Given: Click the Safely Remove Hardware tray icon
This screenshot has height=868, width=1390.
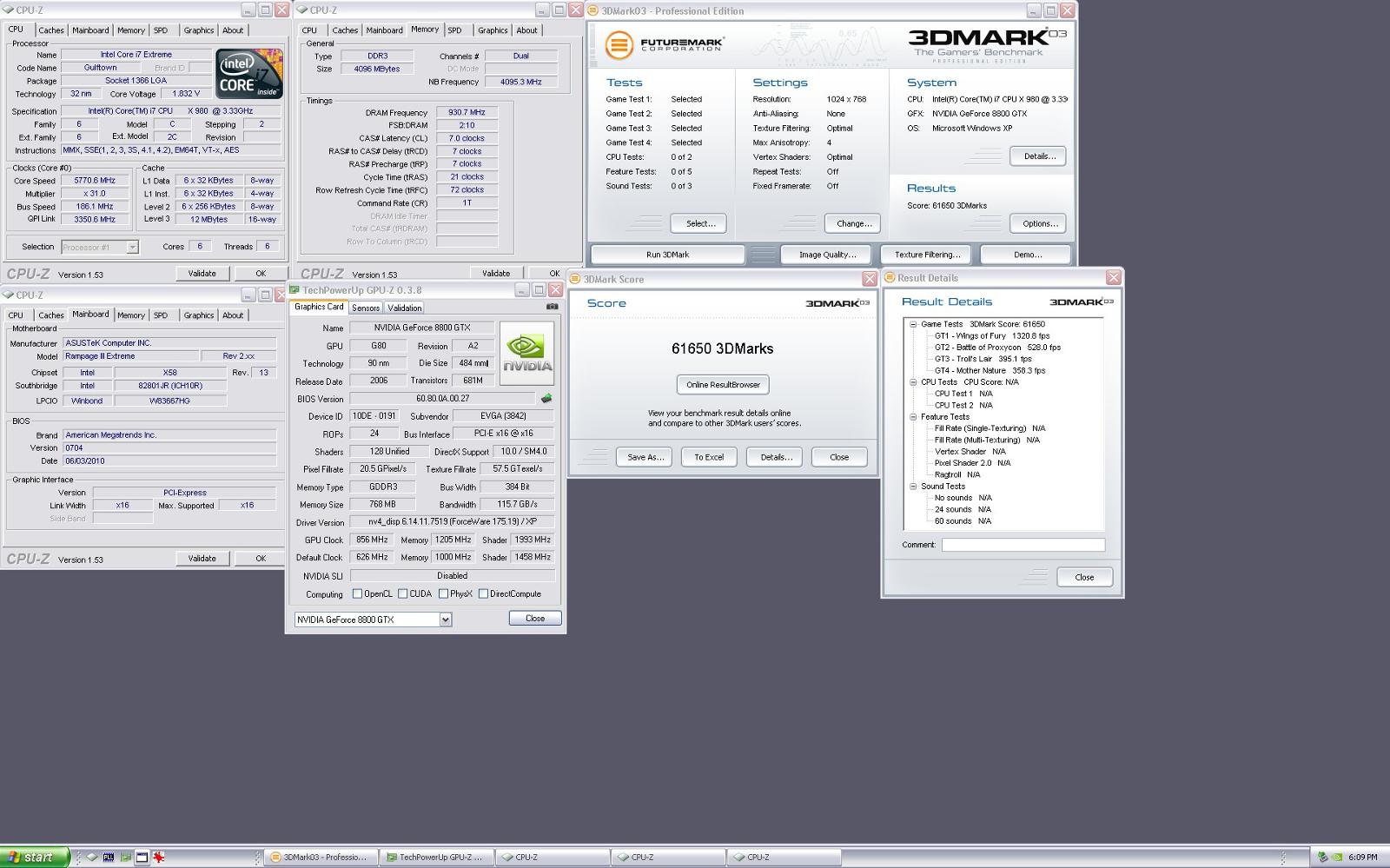Looking at the screenshot, I should click(1323, 857).
